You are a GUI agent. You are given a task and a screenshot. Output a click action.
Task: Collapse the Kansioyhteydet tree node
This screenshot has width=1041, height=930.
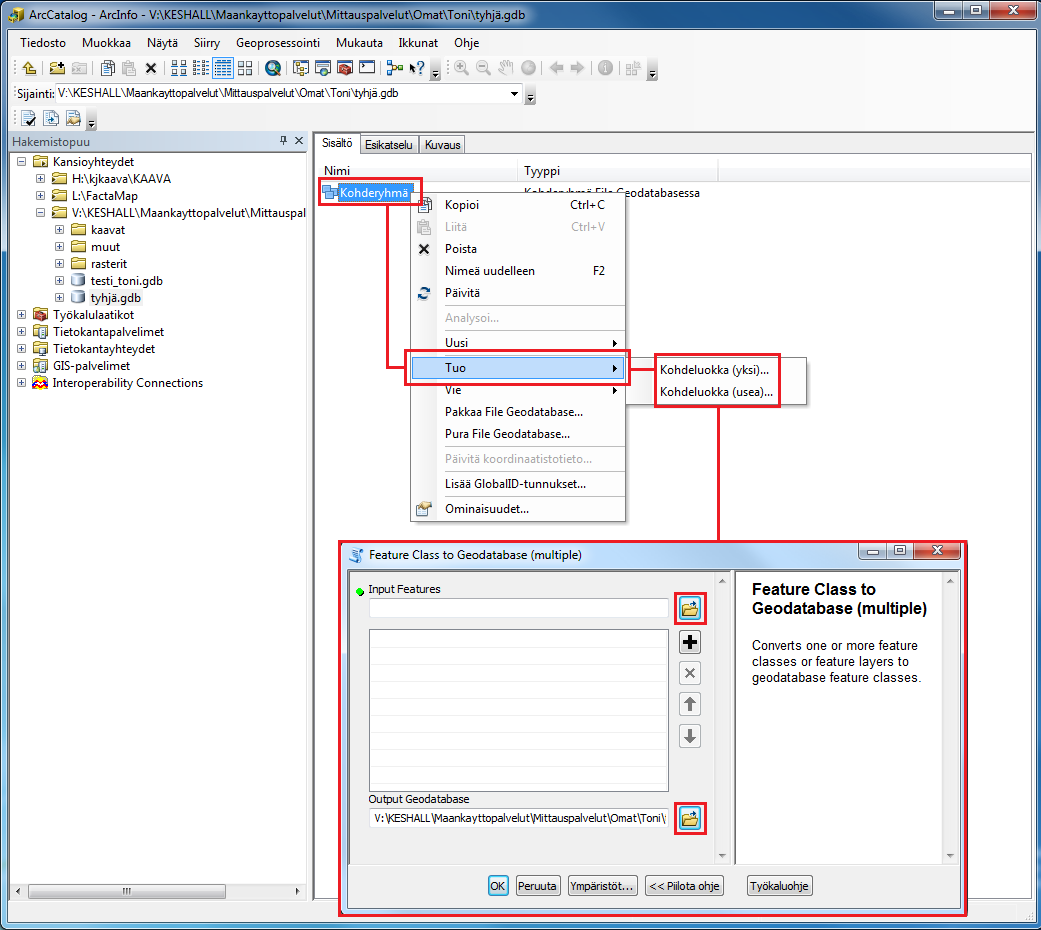[21, 161]
